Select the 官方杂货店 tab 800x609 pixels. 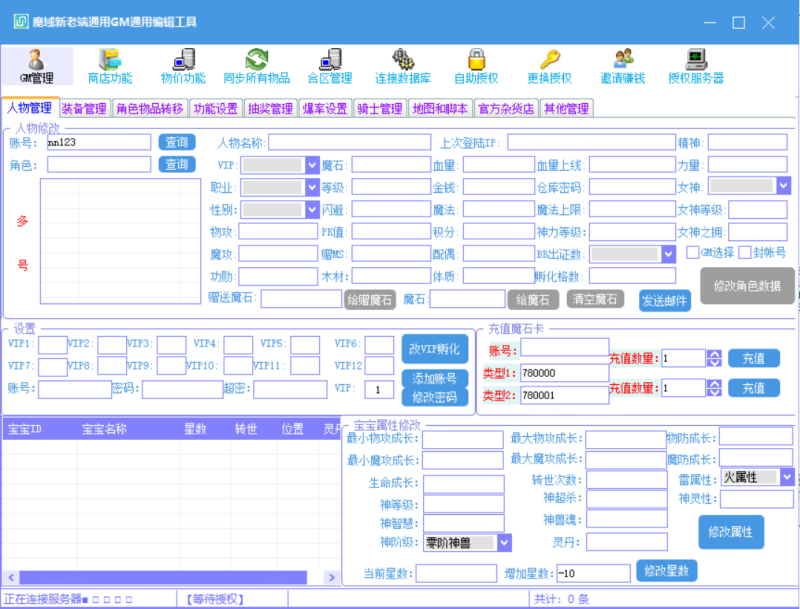click(x=506, y=109)
